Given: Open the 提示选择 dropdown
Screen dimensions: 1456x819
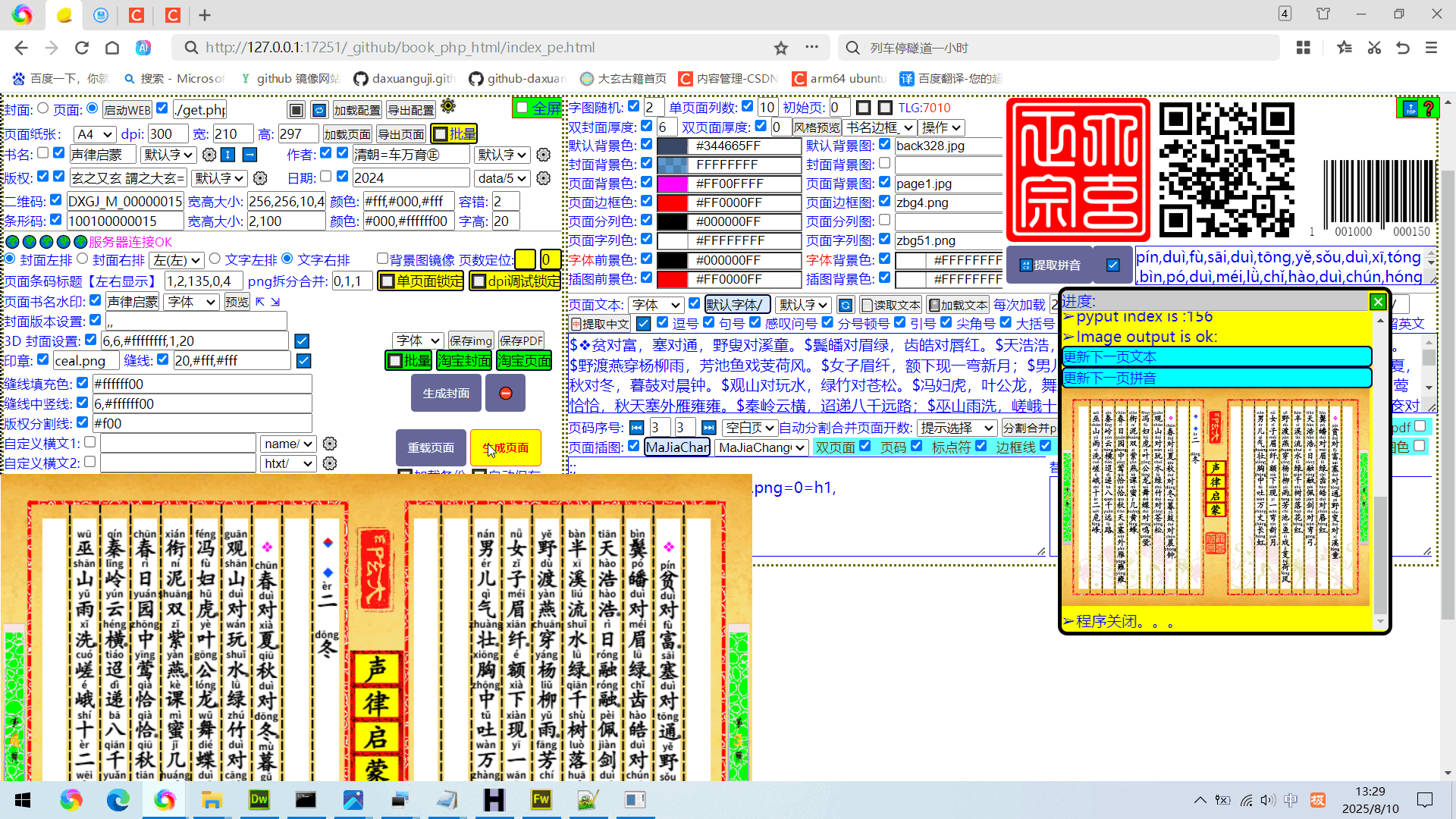Looking at the screenshot, I should [x=956, y=428].
